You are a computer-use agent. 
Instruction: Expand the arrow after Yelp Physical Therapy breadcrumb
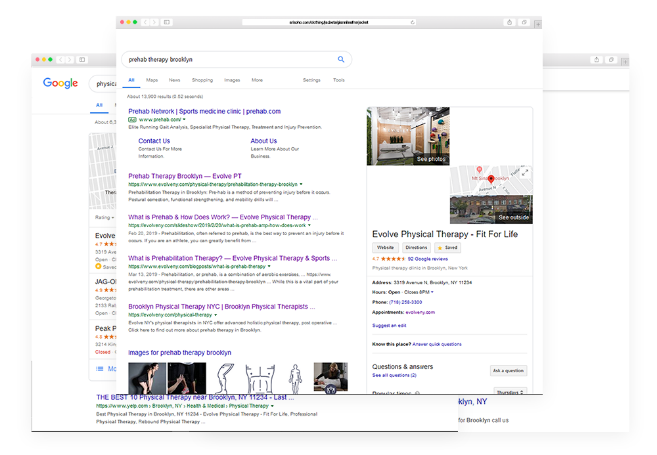[272, 406]
